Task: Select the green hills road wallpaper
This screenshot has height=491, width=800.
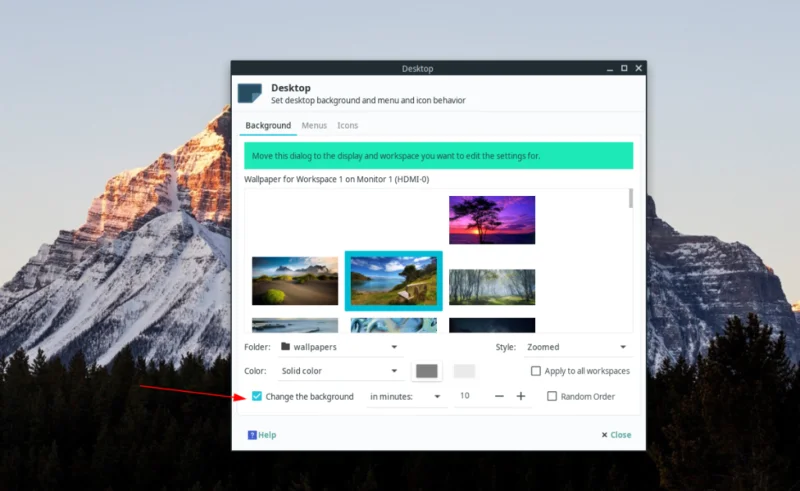Action: click(x=295, y=281)
